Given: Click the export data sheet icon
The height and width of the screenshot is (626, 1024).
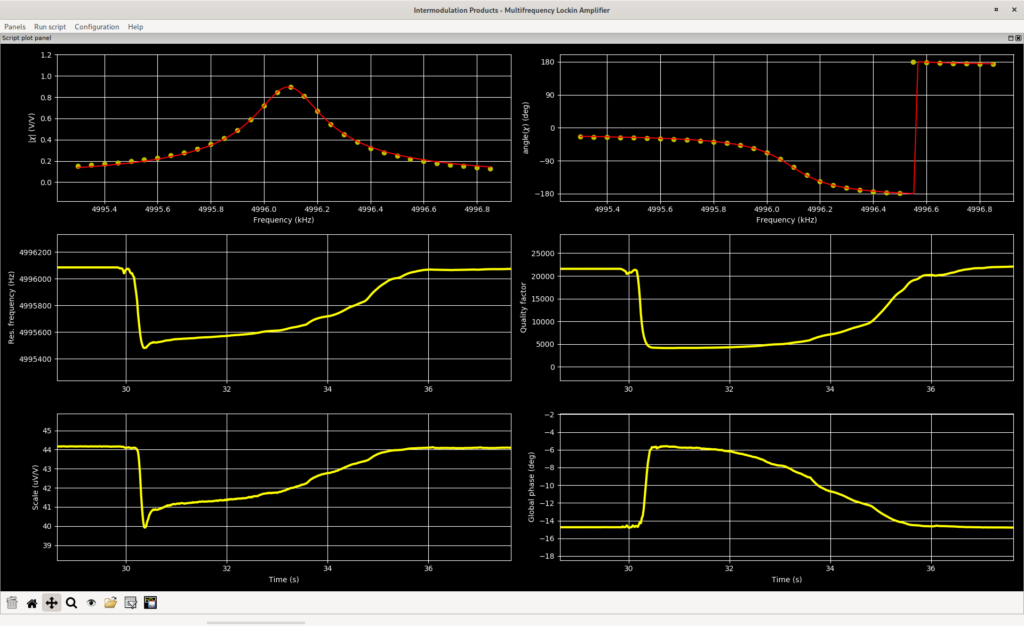Looking at the screenshot, I should pyautogui.click(x=131, y=603).
